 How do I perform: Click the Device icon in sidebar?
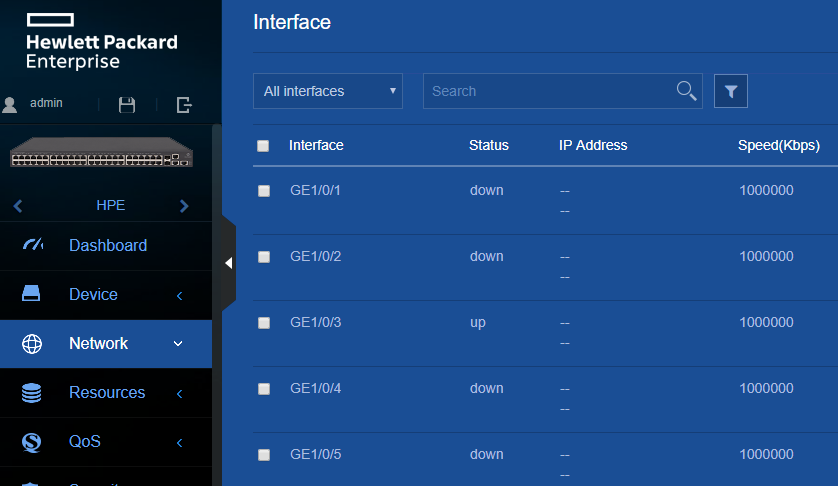point(31,294)
